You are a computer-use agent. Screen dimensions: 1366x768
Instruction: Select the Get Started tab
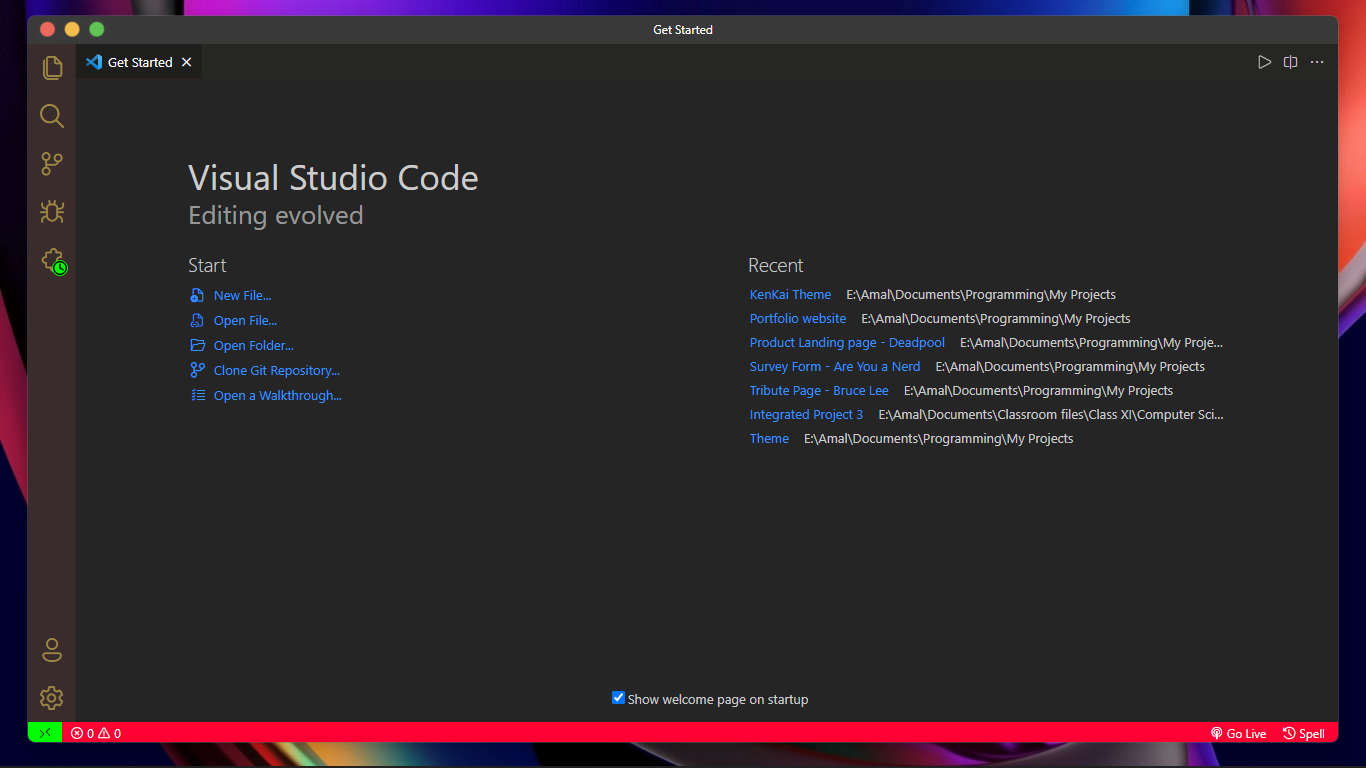coord(139,62)
